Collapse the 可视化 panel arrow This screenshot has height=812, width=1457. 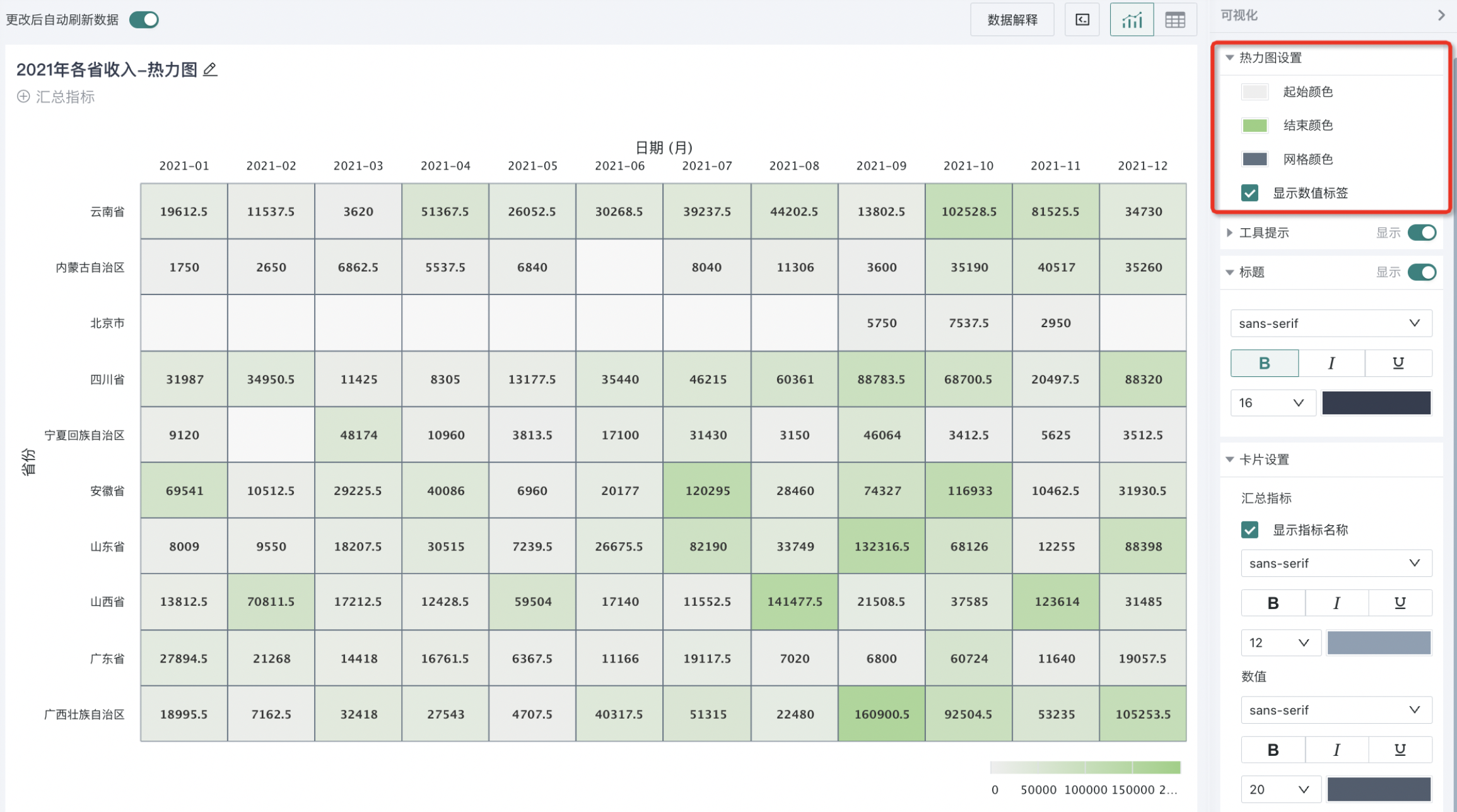1441,15
